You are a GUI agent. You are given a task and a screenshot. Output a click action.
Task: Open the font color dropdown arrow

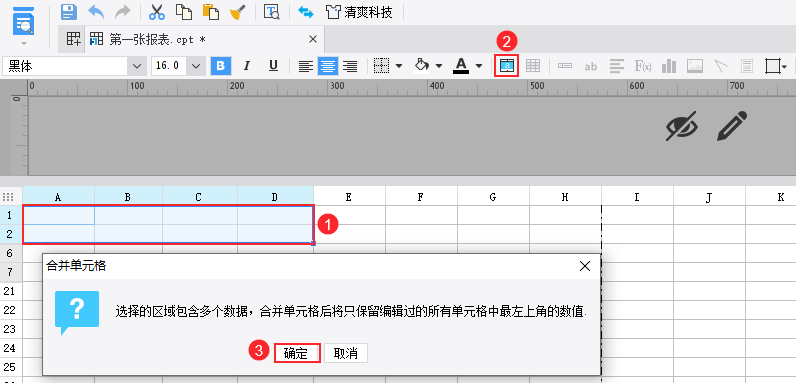[479, 66]
